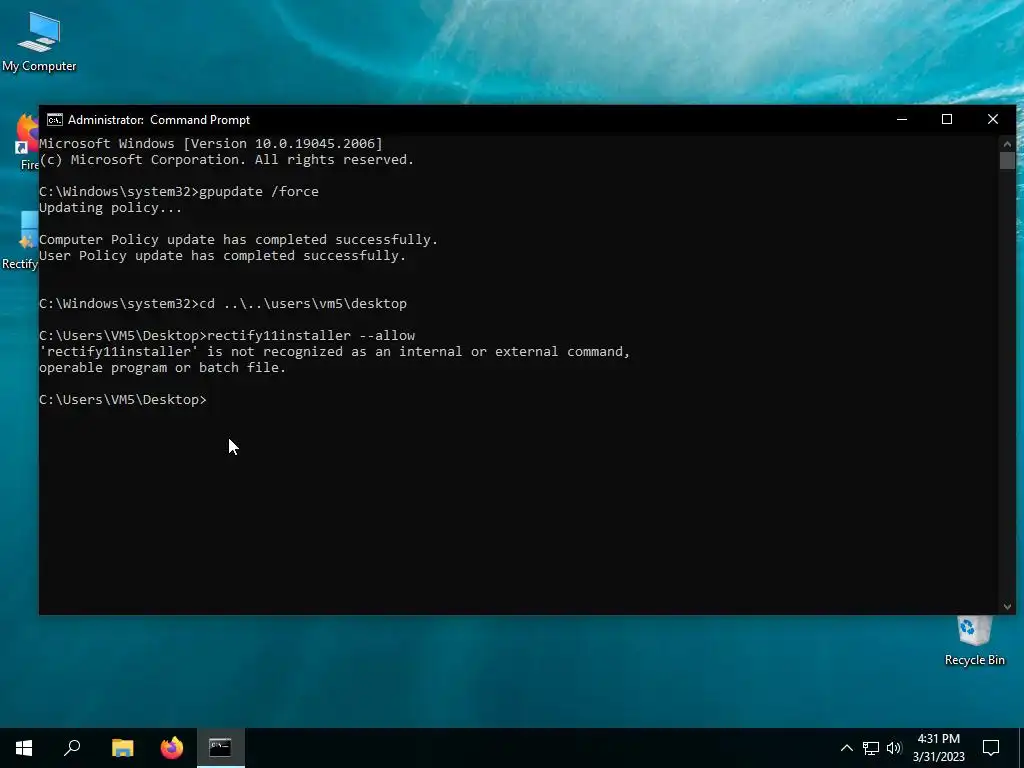Viewport: 1024px width, 768px height.
Task: Open the volume speaker tray icon
Action: (894, 748)
